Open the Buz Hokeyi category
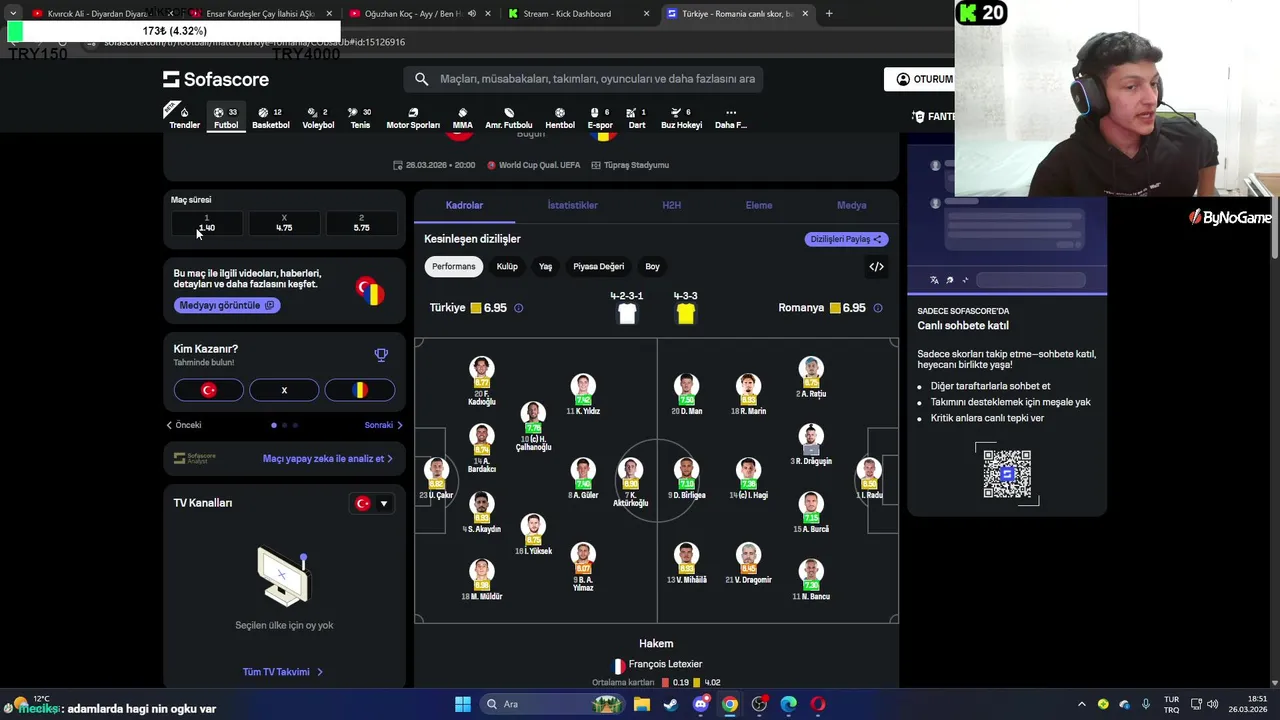The width and height of the screenshot is (1280, 720). [681, 118]
